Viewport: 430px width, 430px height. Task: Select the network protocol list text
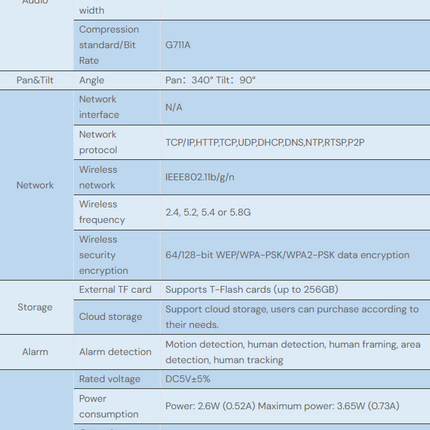click(x=265, y=143)
